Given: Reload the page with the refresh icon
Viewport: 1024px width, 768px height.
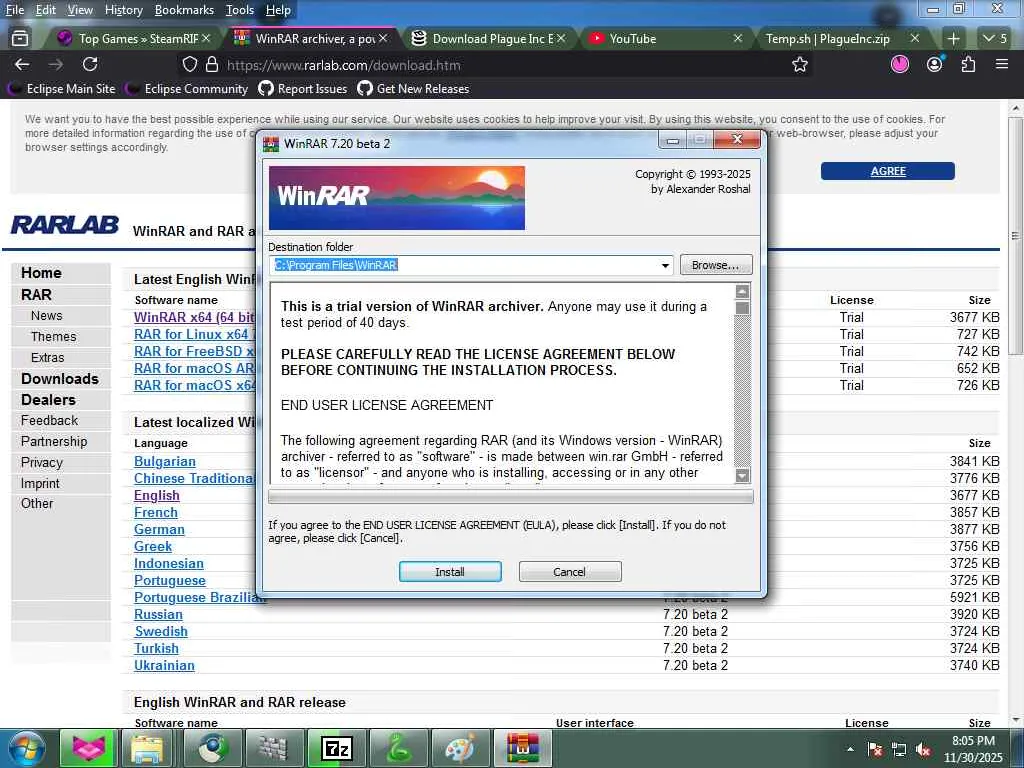Looking at the screenshot, I should pyautogui.click(x=90, y=64).
